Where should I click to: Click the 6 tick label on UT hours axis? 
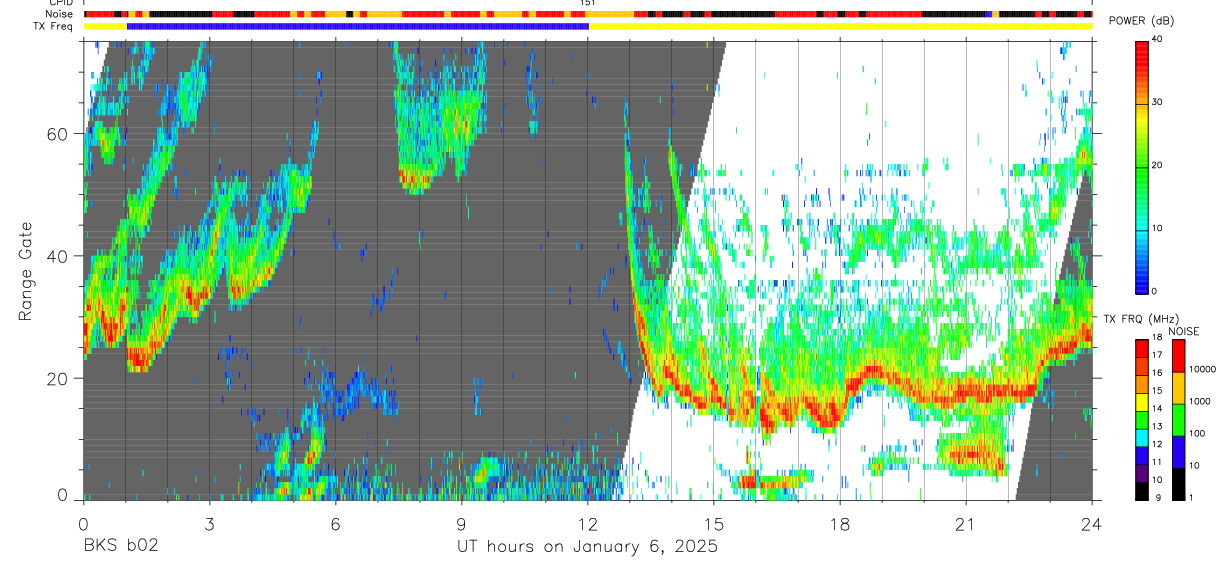tap(335, 523)
